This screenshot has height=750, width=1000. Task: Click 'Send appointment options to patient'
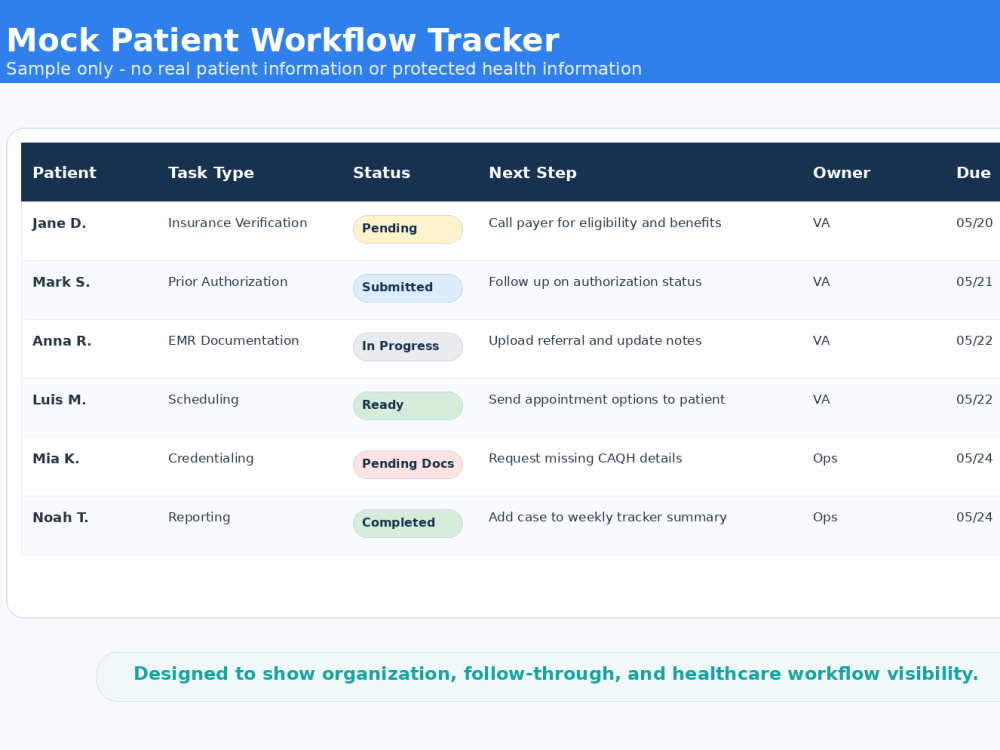607,399
